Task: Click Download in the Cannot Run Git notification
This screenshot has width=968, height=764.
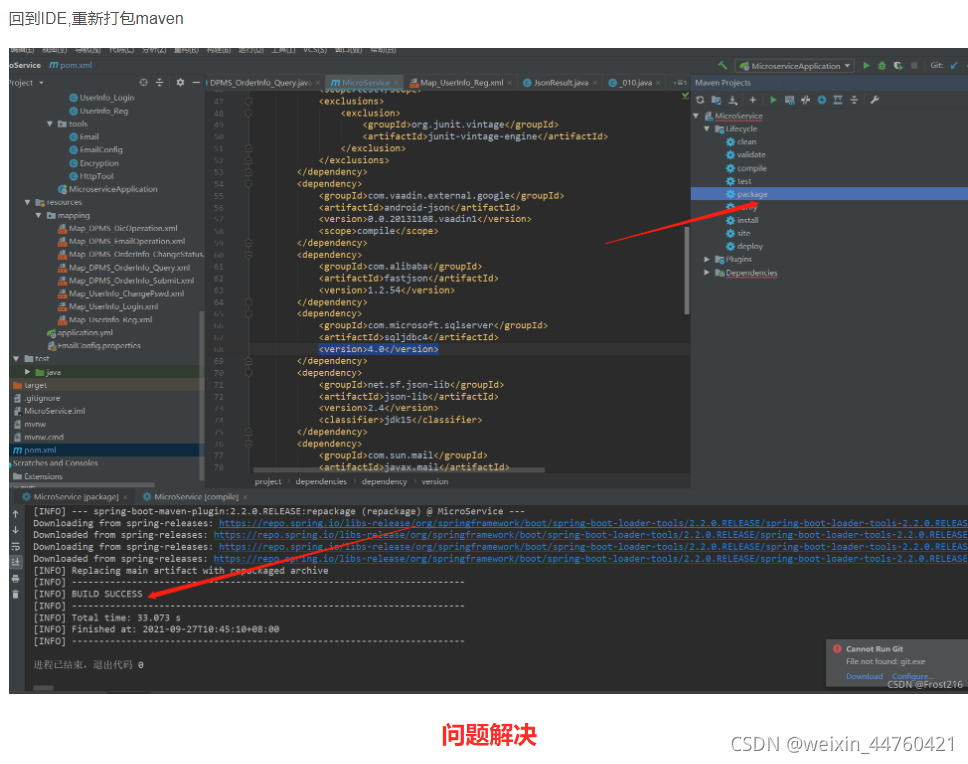Action: (x=863, y=677)
